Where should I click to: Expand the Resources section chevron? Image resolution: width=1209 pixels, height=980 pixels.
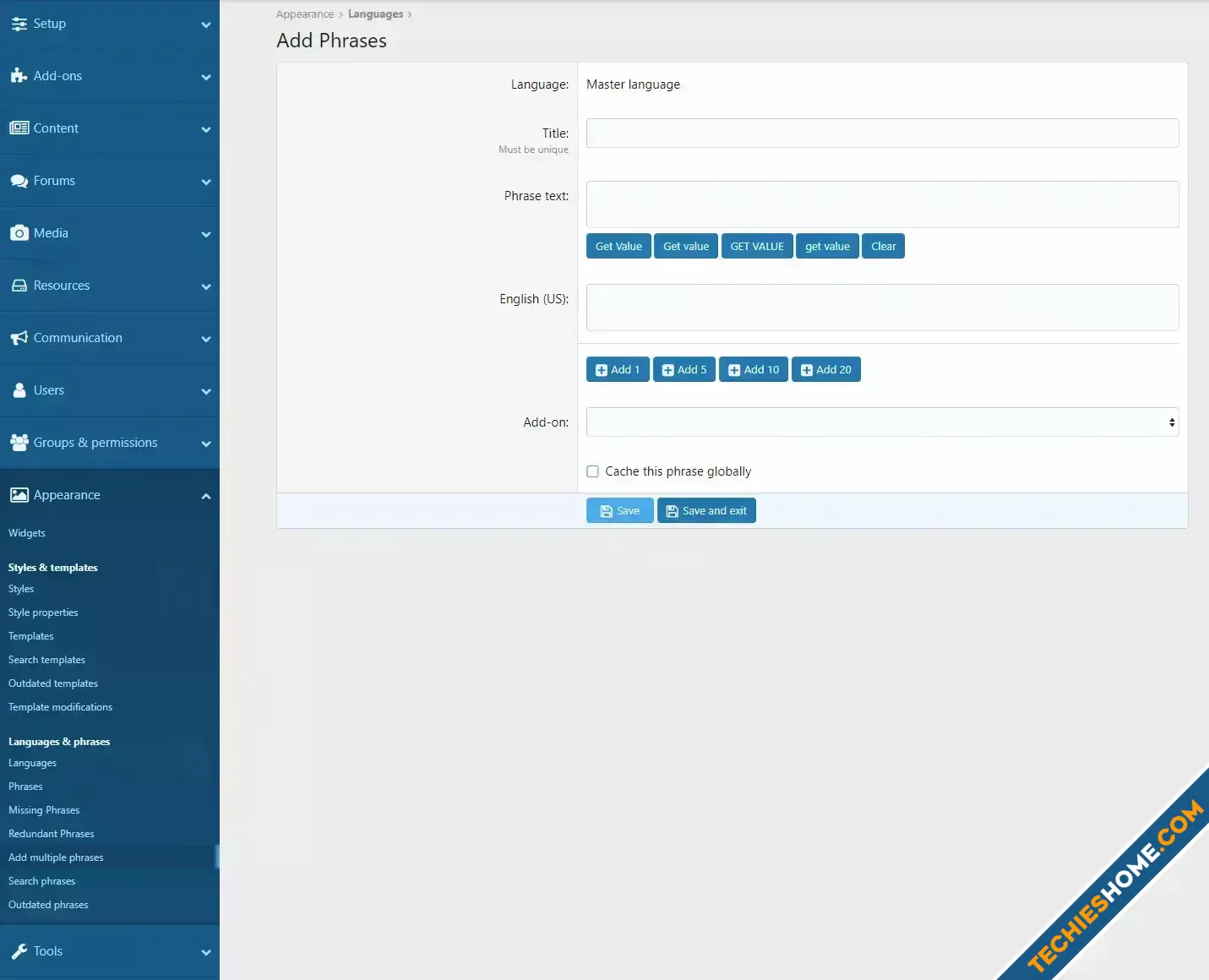tap(206, 287)
